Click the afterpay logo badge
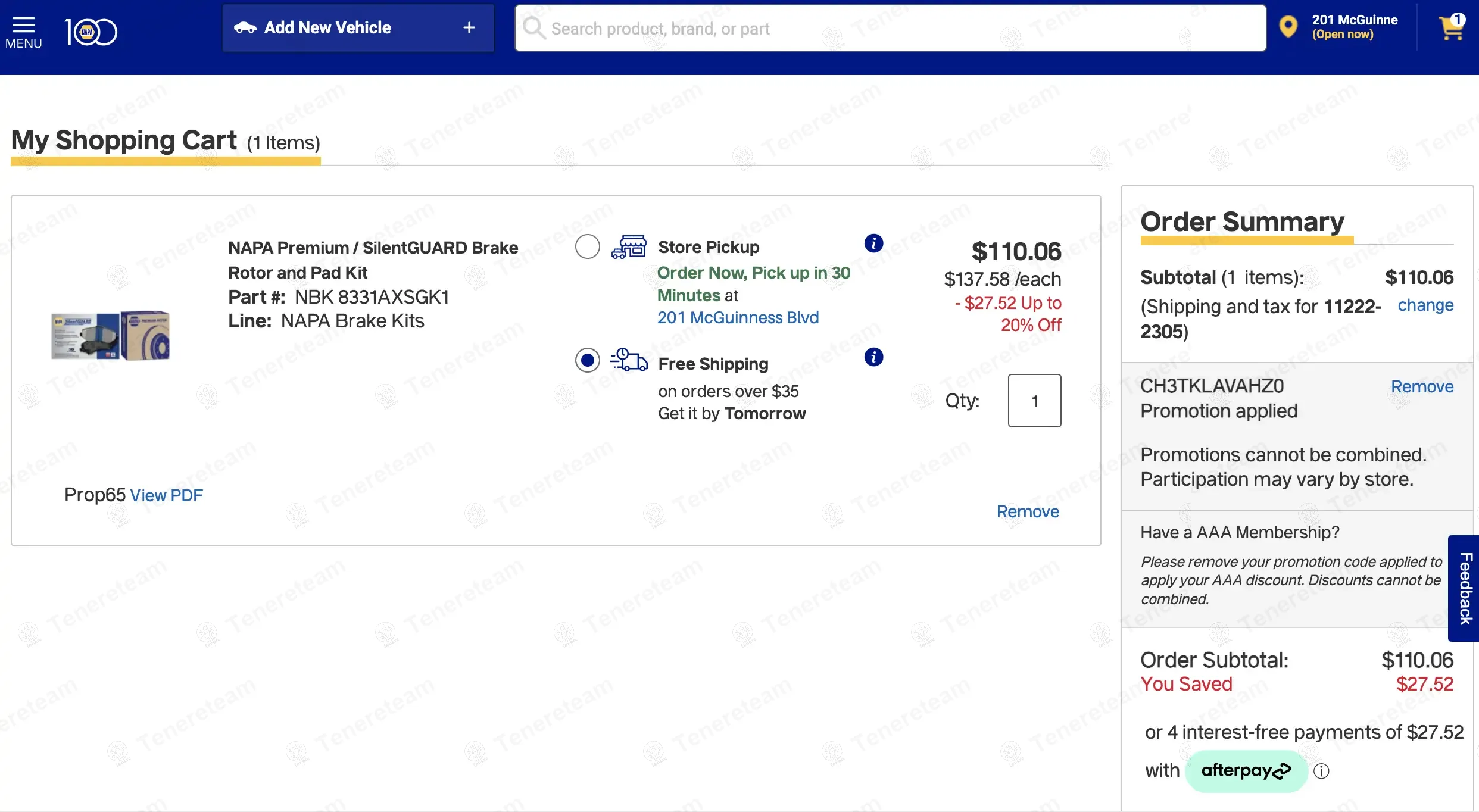The image size is (1479, 812). [x=1246, y=771]
